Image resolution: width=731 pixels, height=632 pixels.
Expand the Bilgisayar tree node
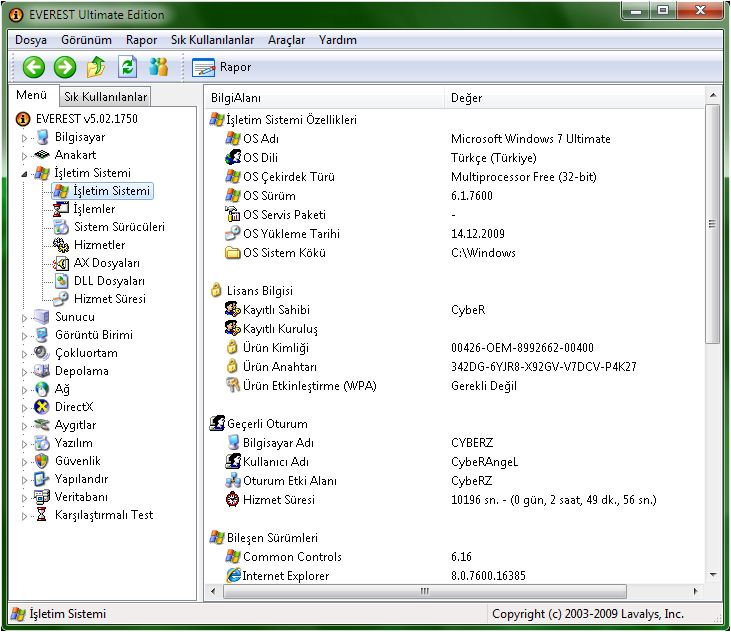pos(24,138)
